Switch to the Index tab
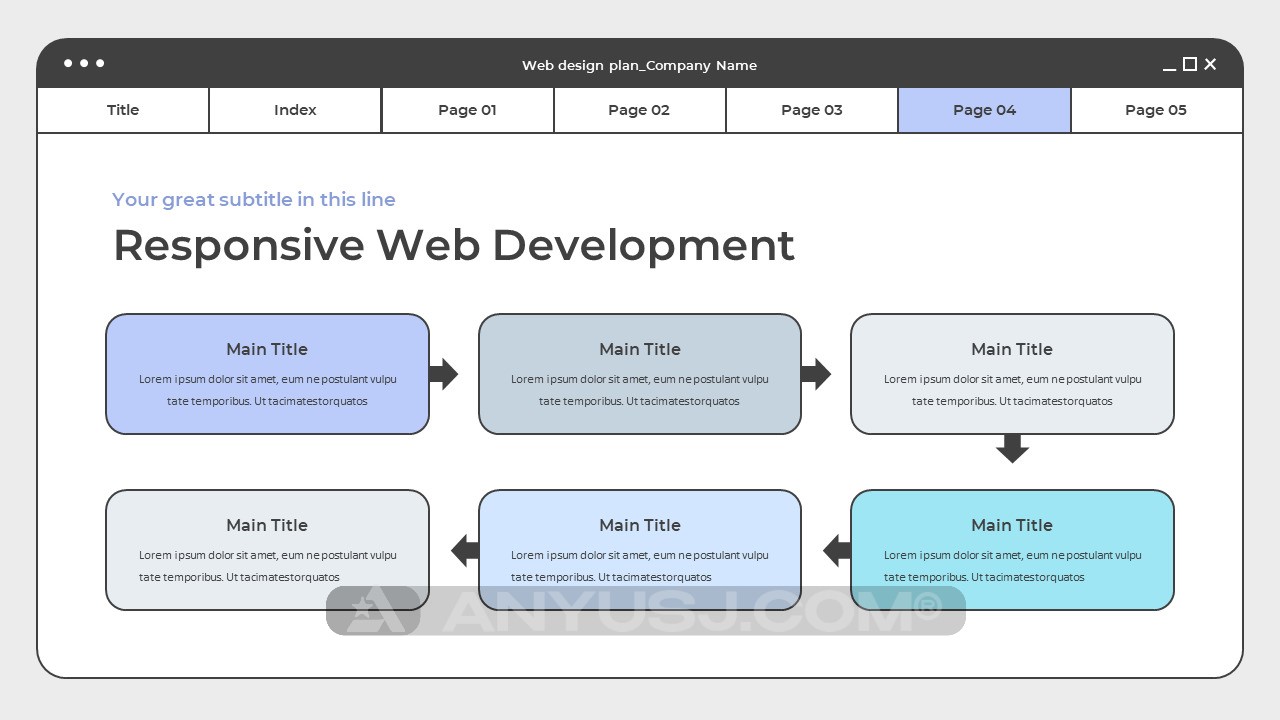 point(295,110)
